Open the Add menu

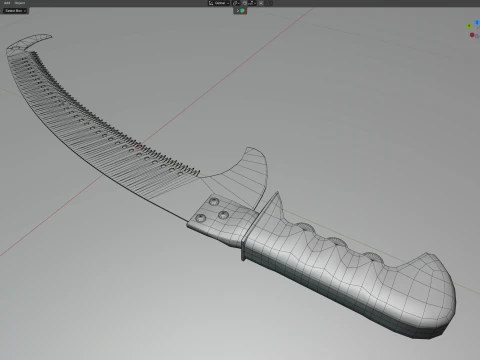click(7, 3)
